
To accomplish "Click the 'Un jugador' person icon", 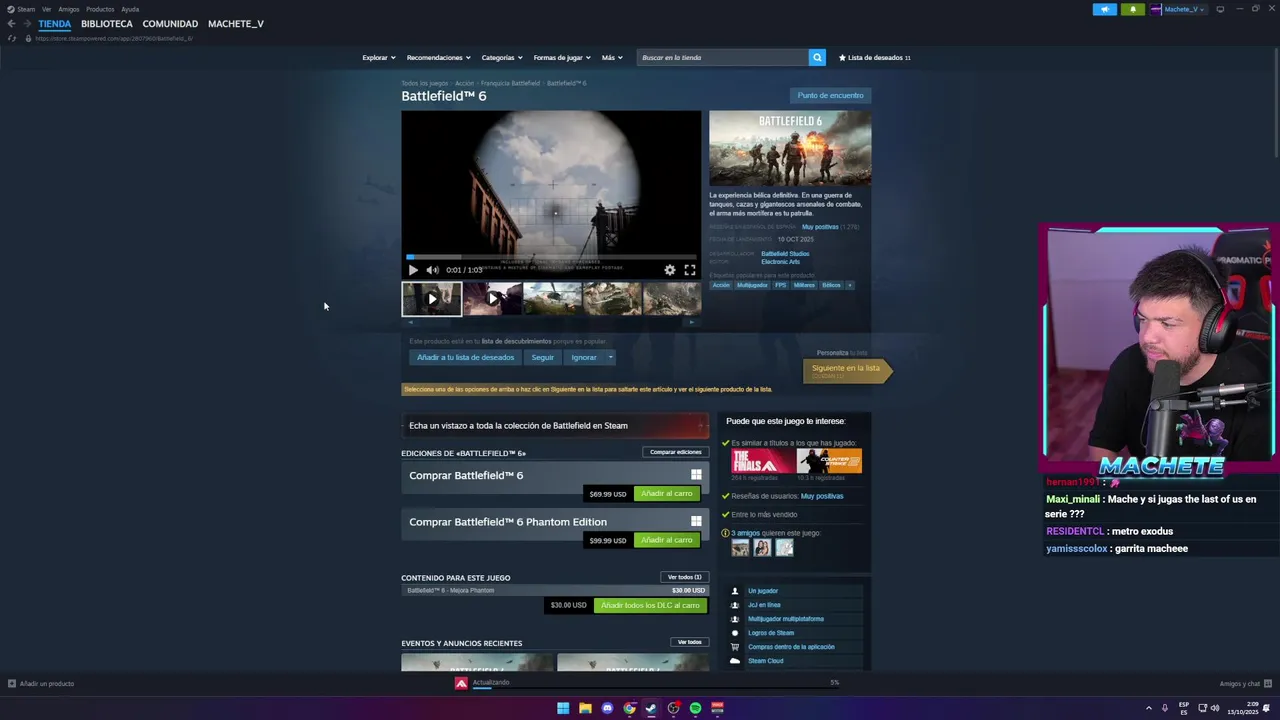I will tap(735, 591).
